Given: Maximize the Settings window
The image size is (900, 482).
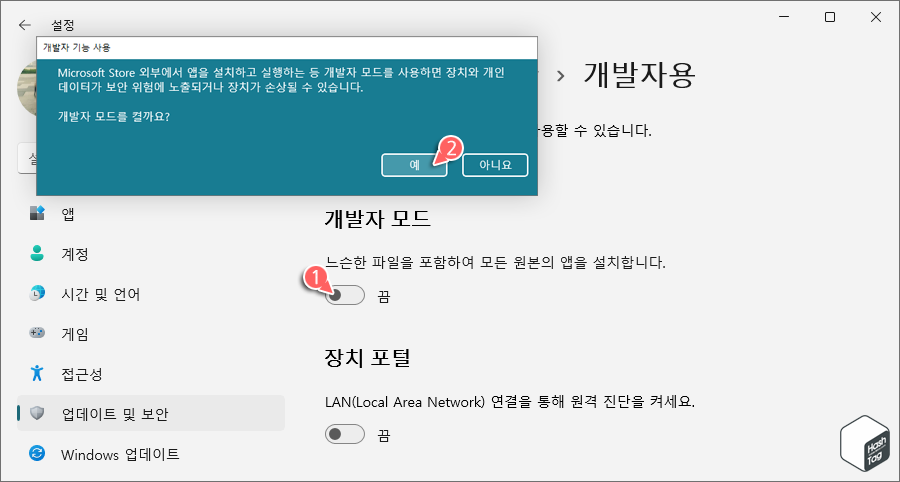Looking at the screenshot, I should pos(829,17).
